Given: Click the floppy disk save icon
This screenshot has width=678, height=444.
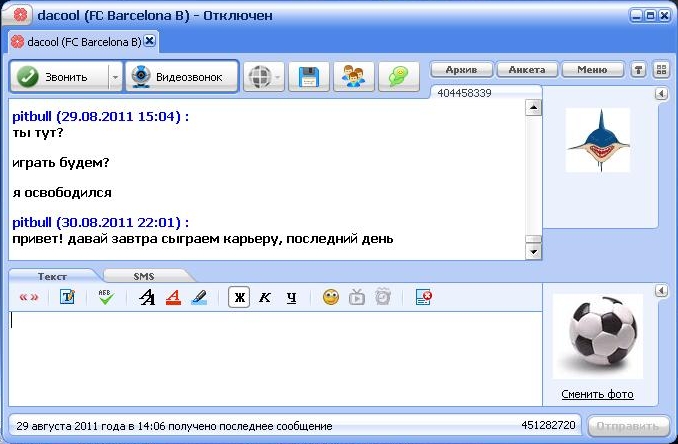Looking at the screenshot, I should pyautogui.click(x=309, y=77).
